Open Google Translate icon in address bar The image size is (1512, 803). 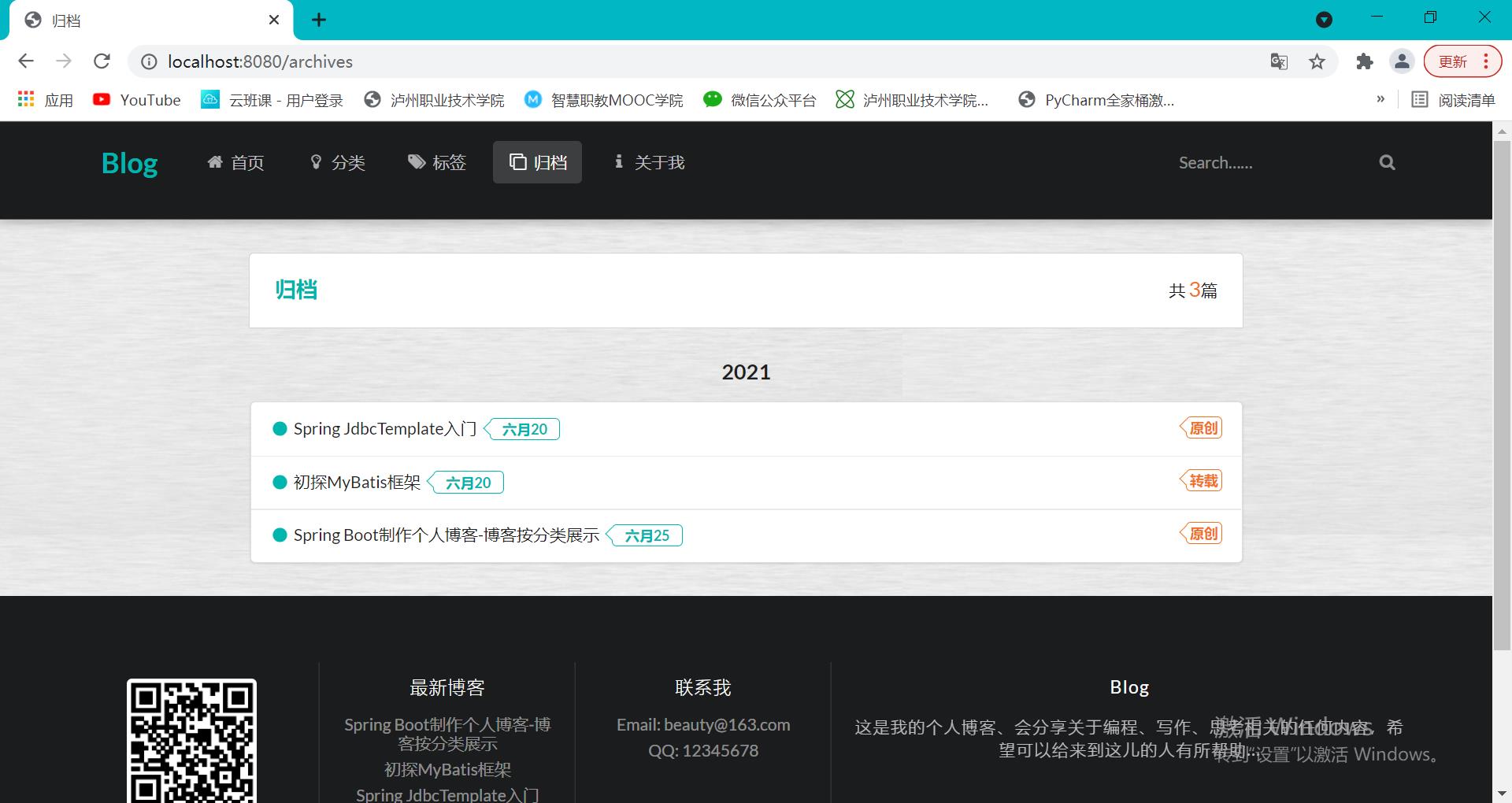[x=1279, y=61]
